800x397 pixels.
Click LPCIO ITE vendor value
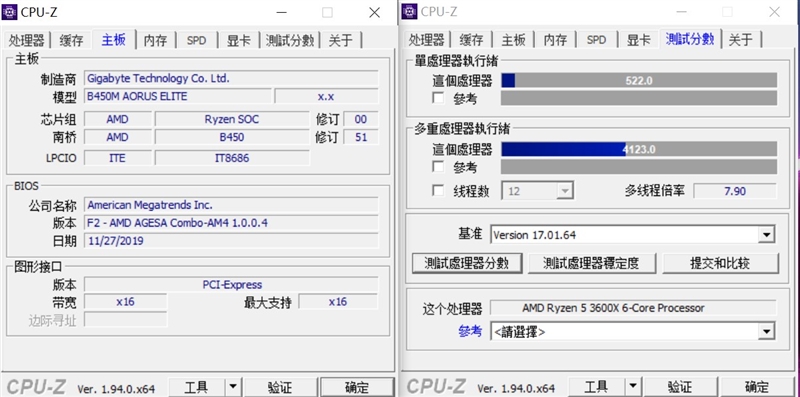coord(117,158)
